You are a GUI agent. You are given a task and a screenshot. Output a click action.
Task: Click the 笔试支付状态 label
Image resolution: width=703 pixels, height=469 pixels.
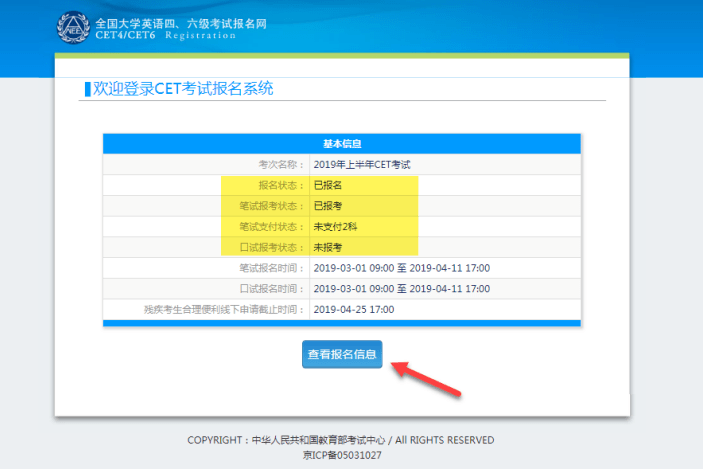[x=272, y=226]
